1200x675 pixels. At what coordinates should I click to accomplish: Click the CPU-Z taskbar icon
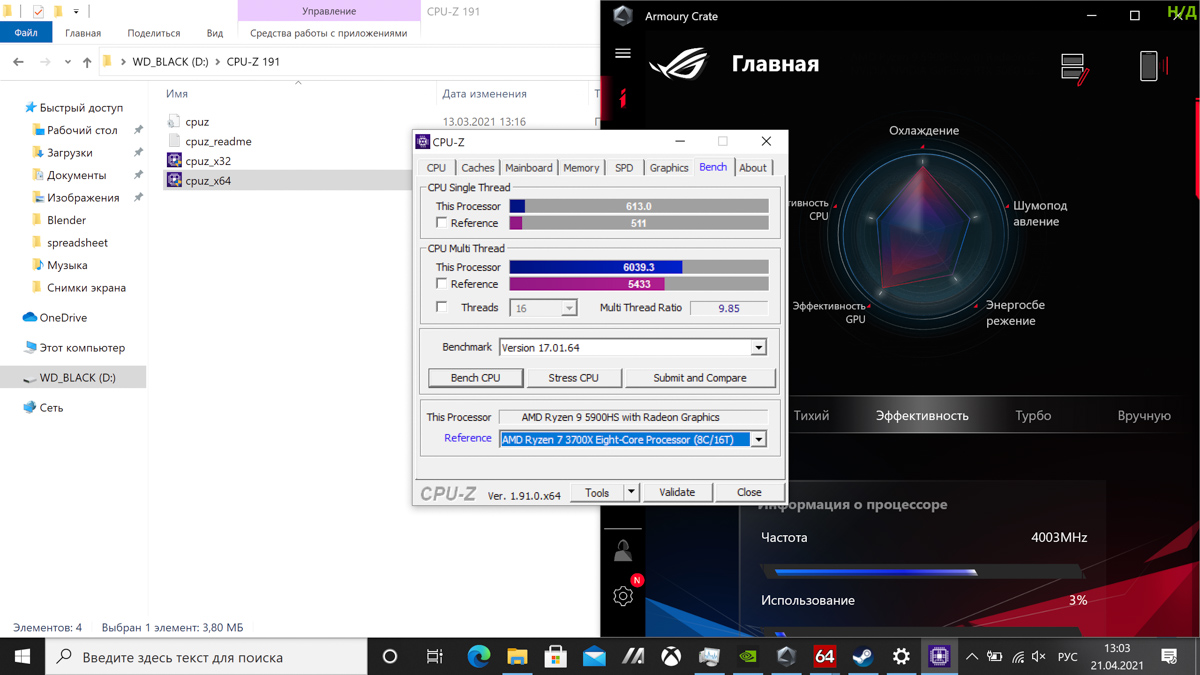[x=938, y=657]
